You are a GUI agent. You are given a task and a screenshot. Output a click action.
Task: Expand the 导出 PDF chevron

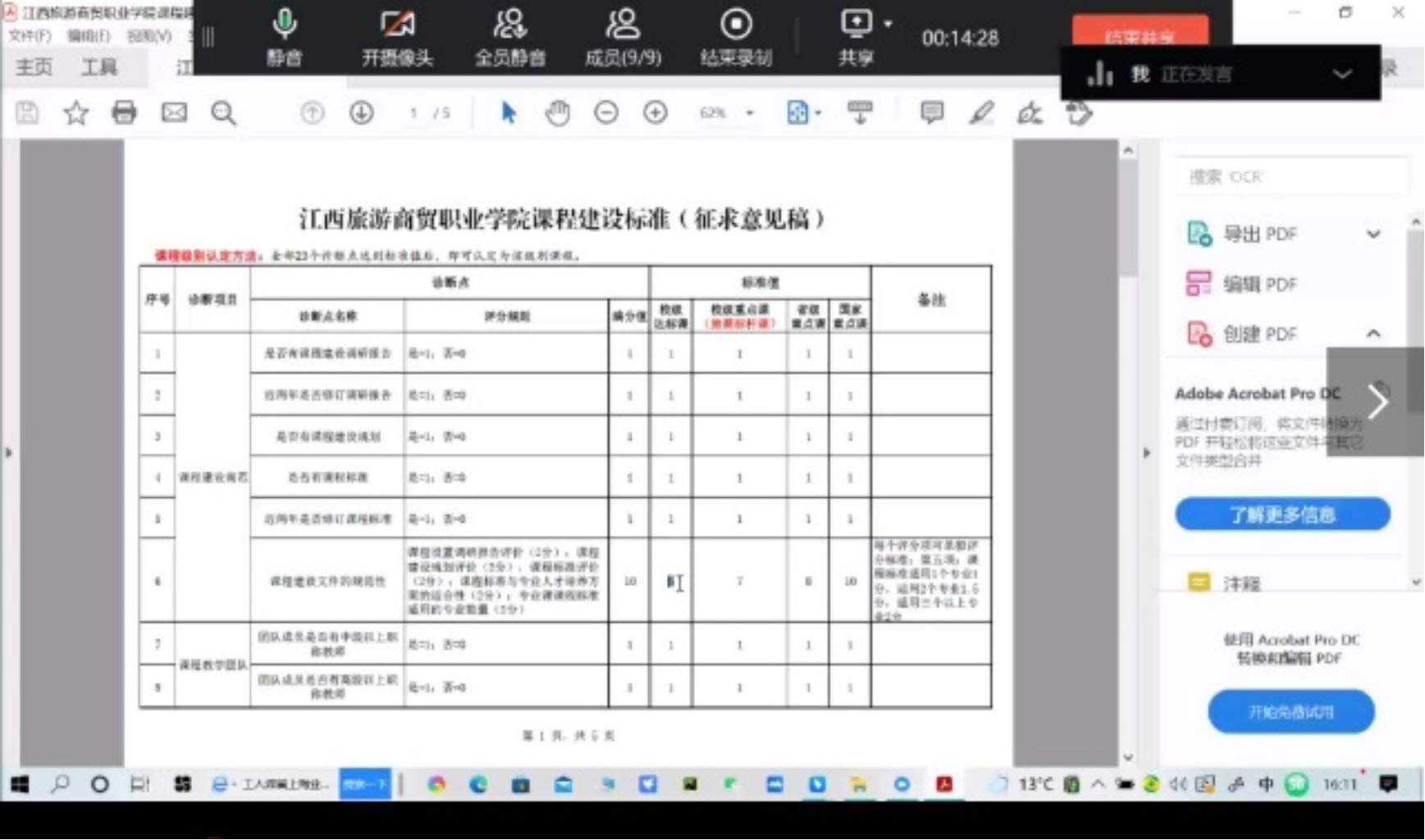pos(1373,234)
